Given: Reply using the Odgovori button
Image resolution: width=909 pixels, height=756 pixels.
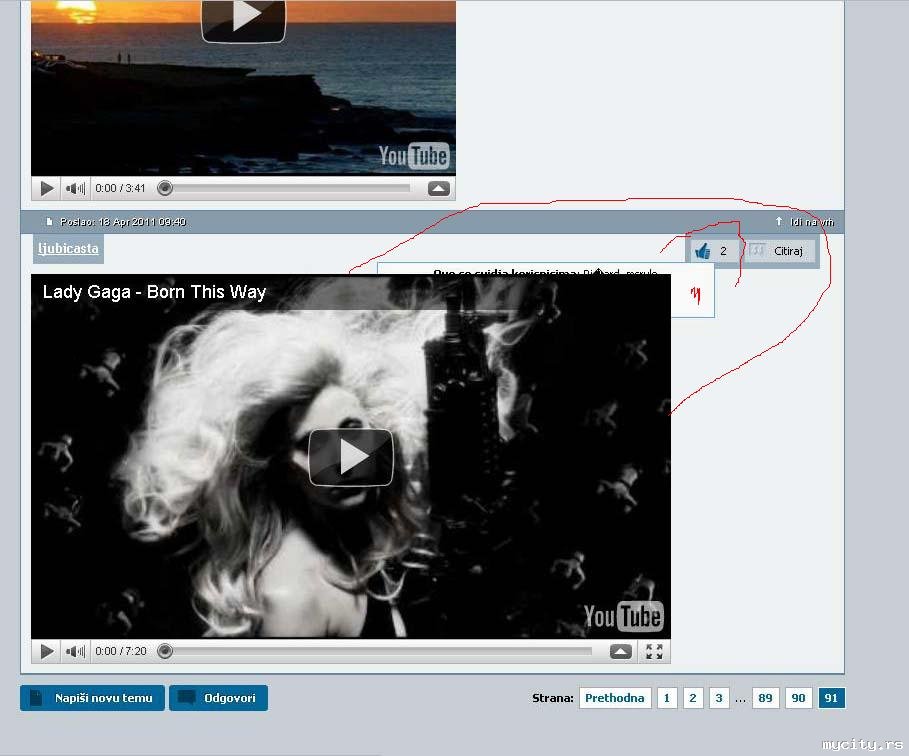Looking at the screenshot, I should 219,698.
